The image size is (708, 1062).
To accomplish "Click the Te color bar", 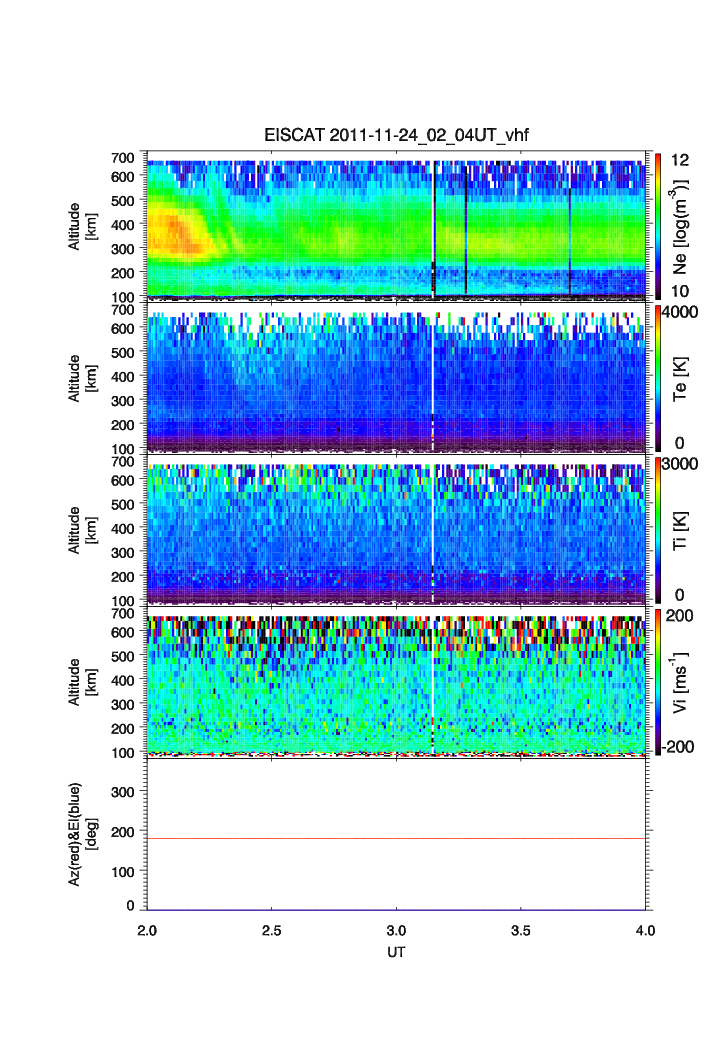I will pos(658,378).
